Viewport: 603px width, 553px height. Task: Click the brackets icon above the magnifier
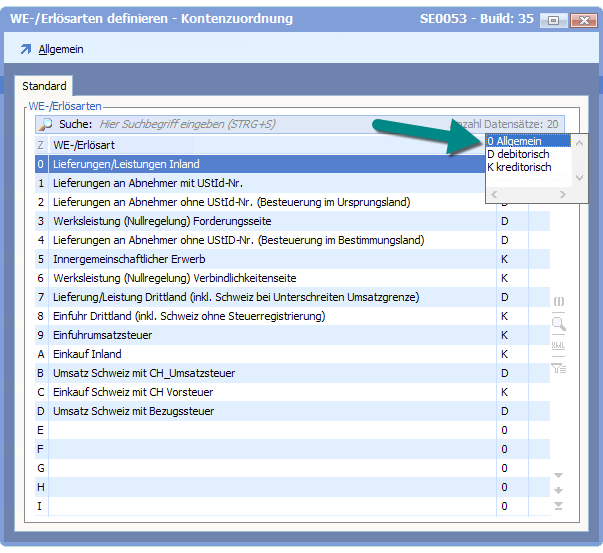[559, 302]
